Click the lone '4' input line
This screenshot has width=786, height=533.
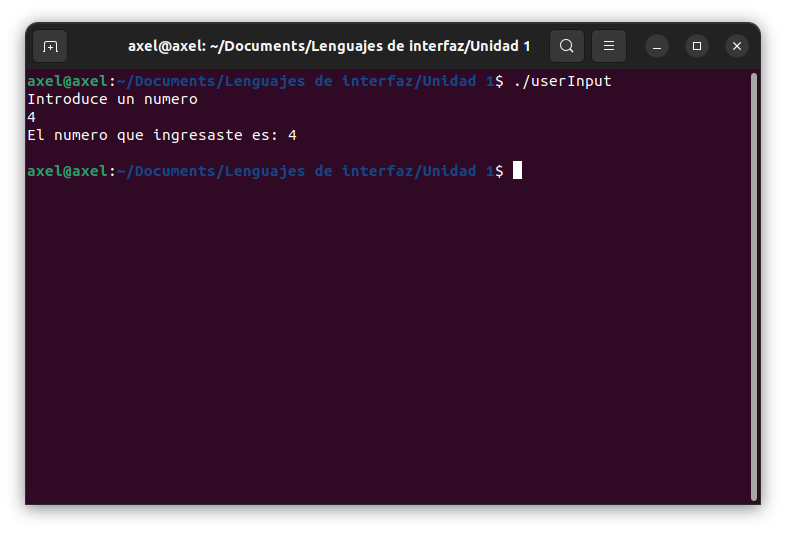point(32,117)
